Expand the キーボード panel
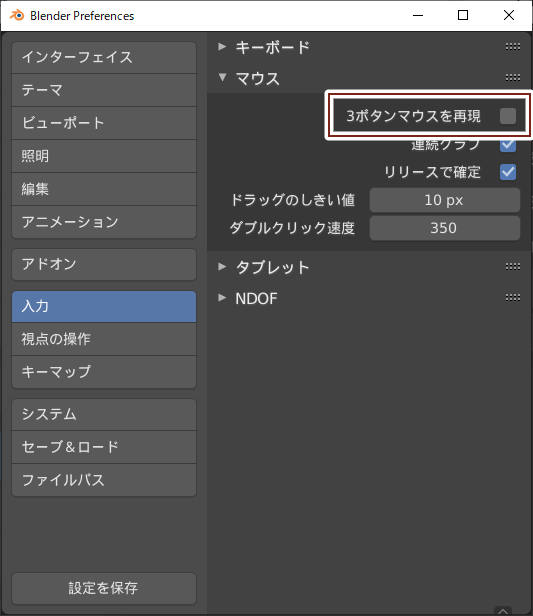Screen dimensions: 533x616 [x=222, y=47]
